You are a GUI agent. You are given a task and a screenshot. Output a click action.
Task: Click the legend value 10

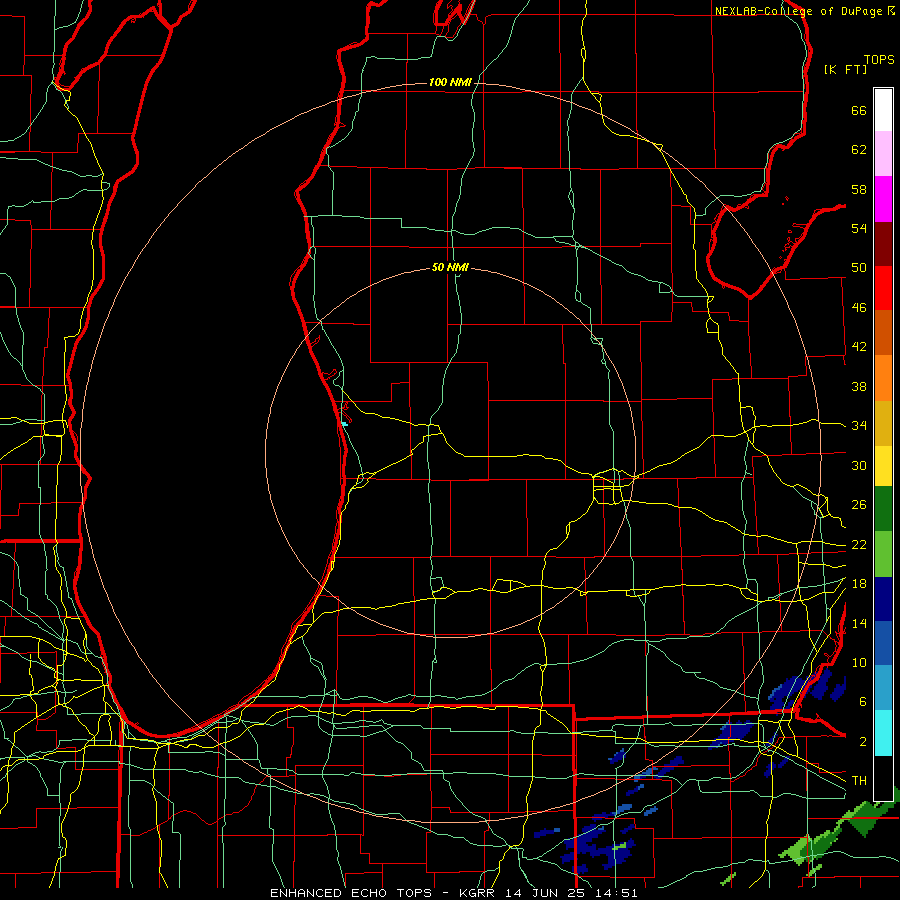[859, 663]
